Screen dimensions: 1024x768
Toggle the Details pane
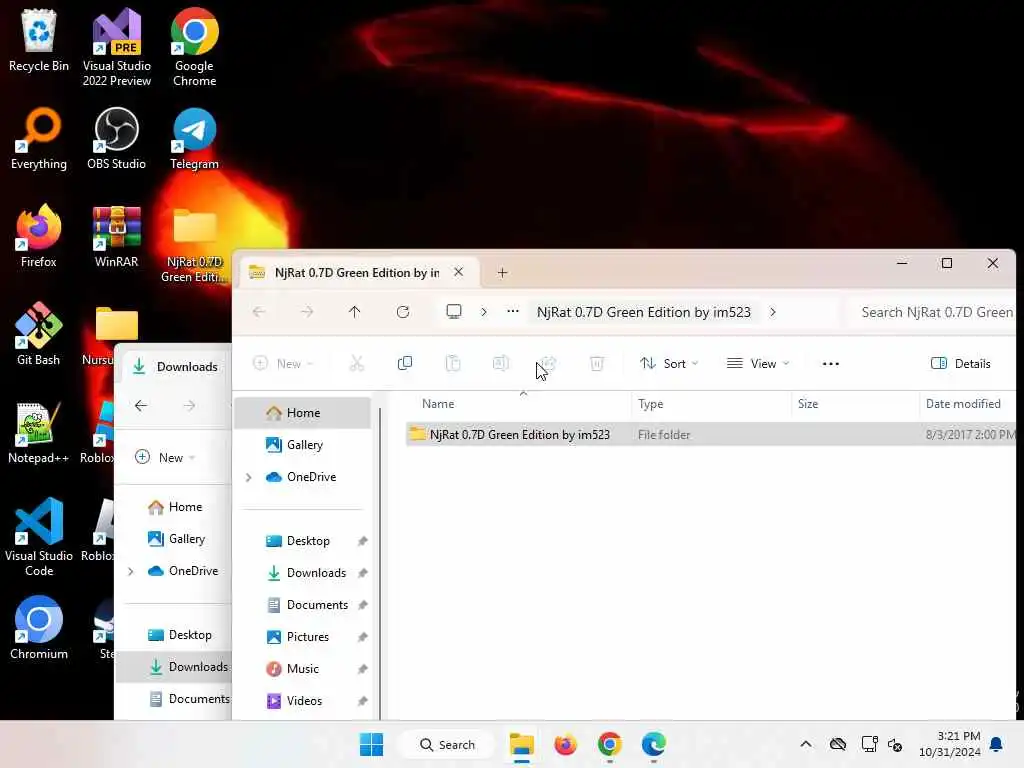pos(961,363)
